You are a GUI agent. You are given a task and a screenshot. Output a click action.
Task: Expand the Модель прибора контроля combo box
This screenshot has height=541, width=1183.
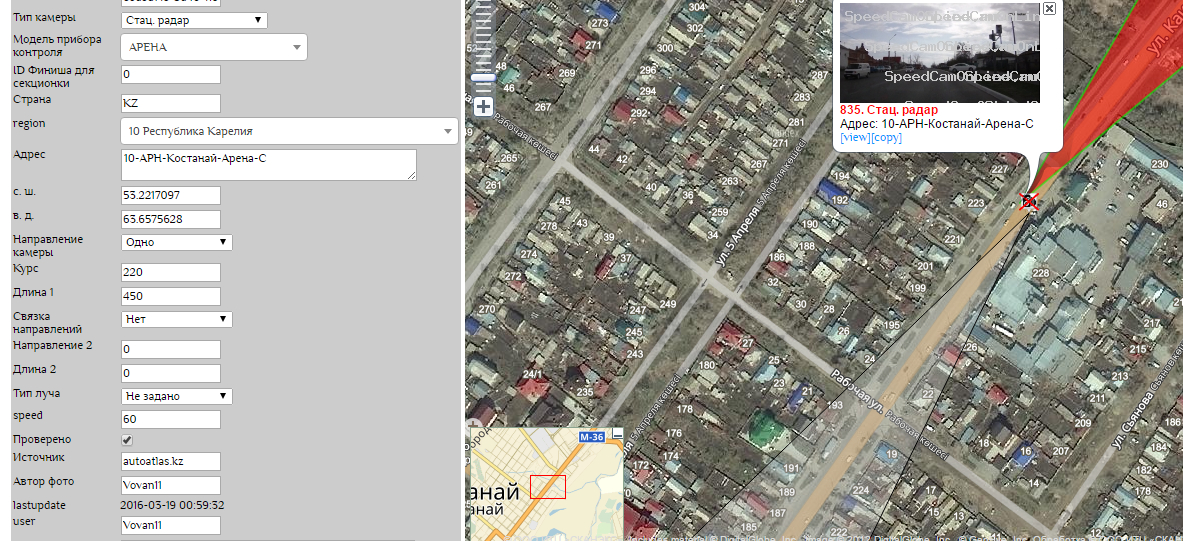213,47
